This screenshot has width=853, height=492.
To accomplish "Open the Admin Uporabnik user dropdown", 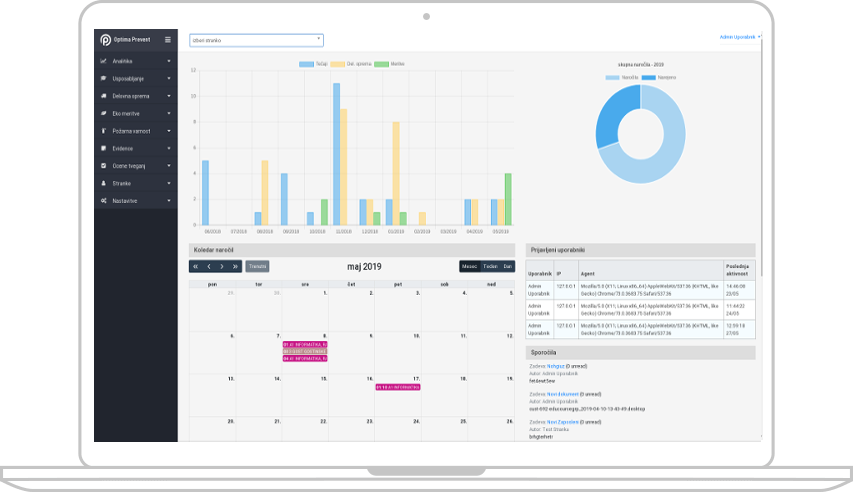I will pyautogui.click(x=739, y=37).
